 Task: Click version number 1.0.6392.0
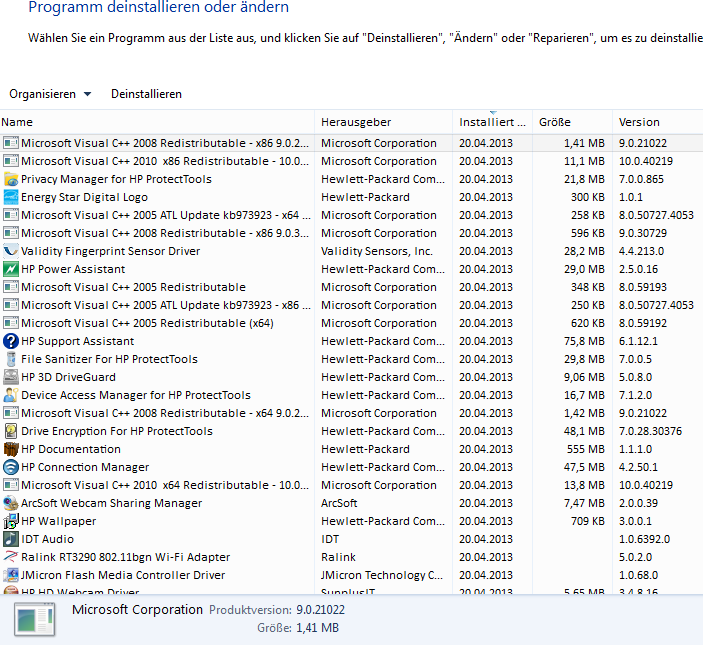[x=644, y=539]
